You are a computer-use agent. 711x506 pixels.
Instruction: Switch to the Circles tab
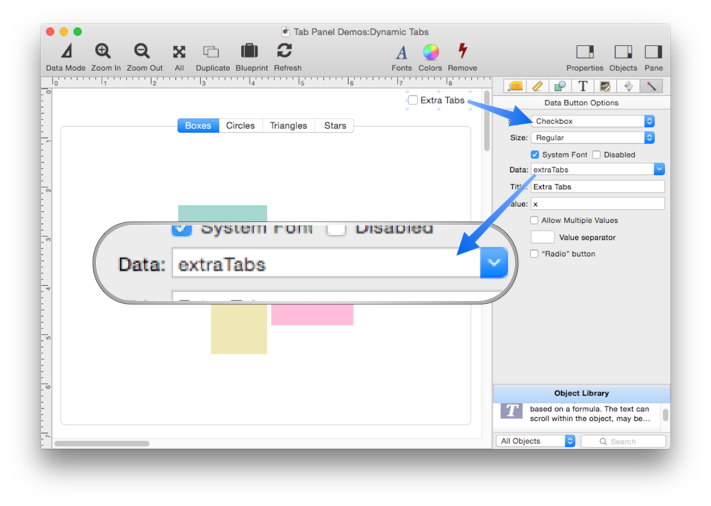(x=240, y=126)
